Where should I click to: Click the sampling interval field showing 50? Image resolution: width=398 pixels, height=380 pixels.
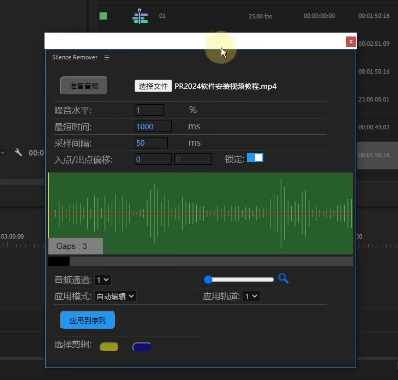tap(151, 143)
